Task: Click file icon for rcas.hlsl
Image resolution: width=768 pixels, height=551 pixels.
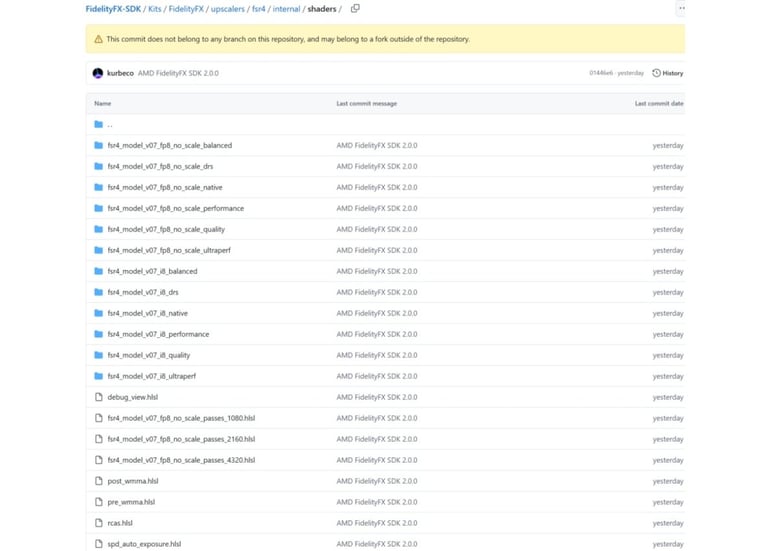Action: pyautogui.click(x=98, y=523)
